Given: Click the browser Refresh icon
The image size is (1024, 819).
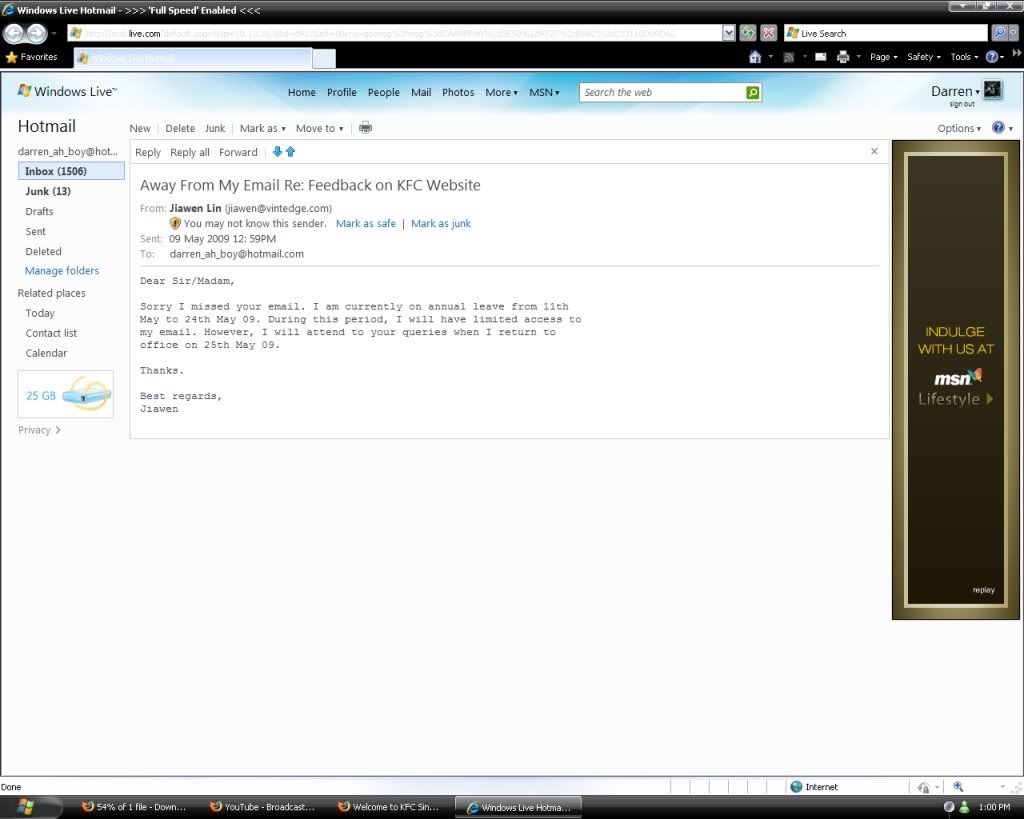Looking at the screenshot, I should coord(748,33).
